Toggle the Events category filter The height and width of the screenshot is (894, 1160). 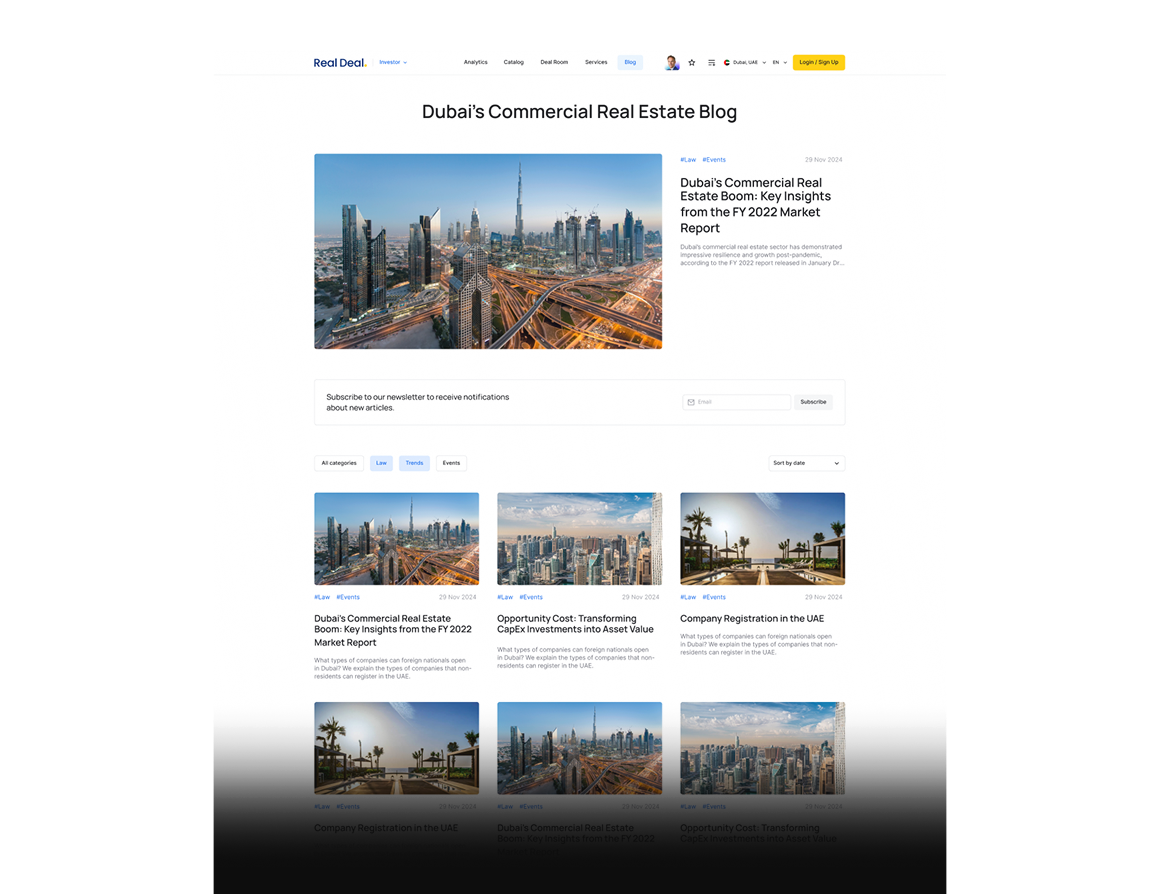(451, 463)
